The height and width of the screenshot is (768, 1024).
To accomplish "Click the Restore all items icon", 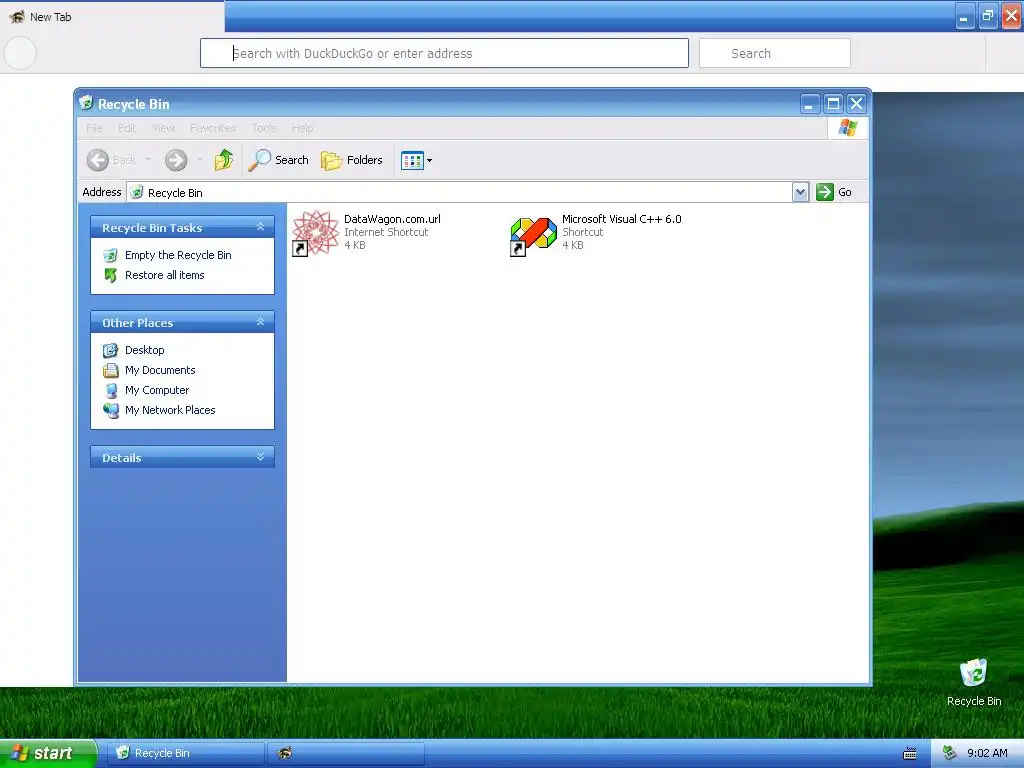I will point(110,276).
